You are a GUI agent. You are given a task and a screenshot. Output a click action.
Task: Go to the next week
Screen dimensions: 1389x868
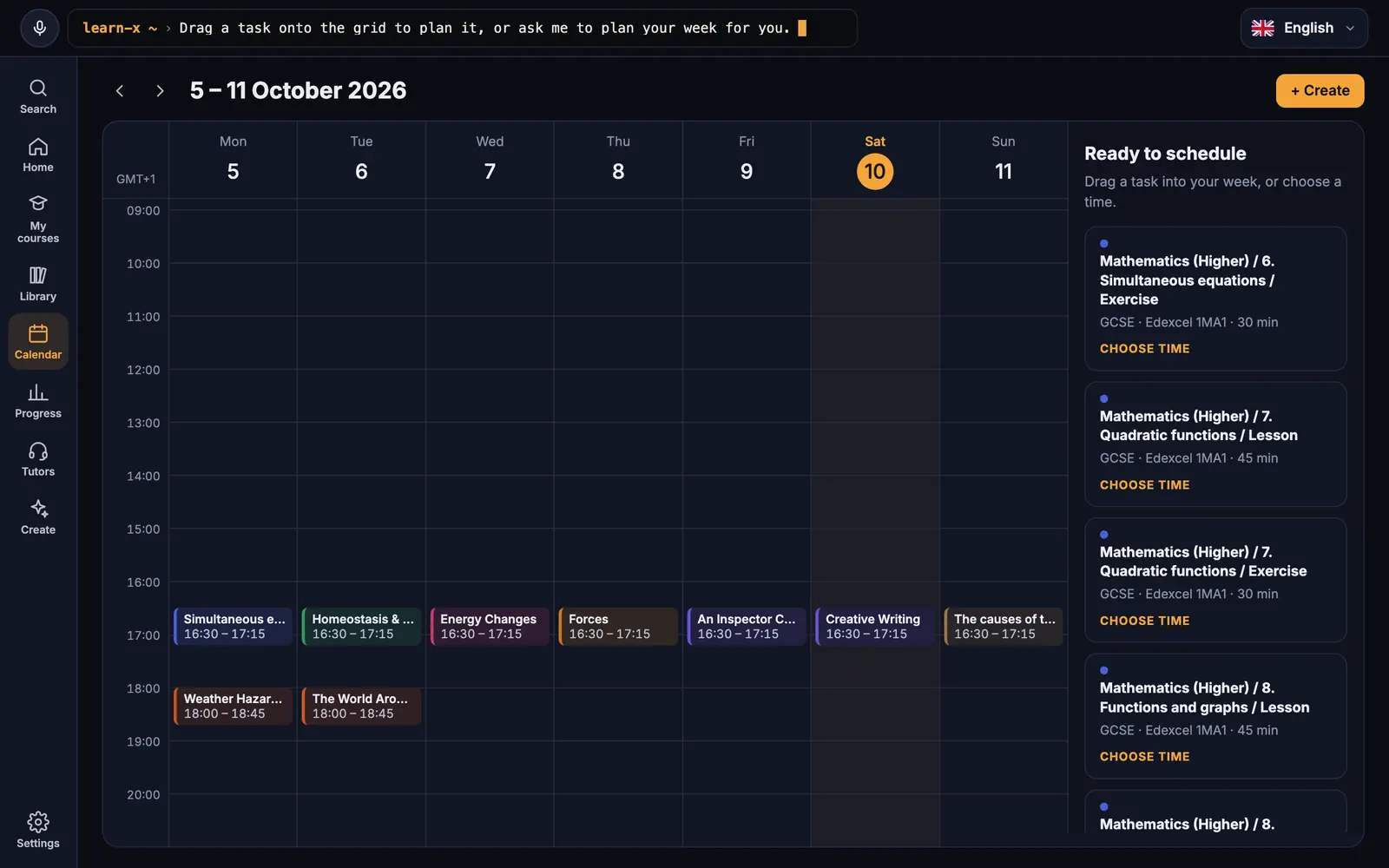160,90
